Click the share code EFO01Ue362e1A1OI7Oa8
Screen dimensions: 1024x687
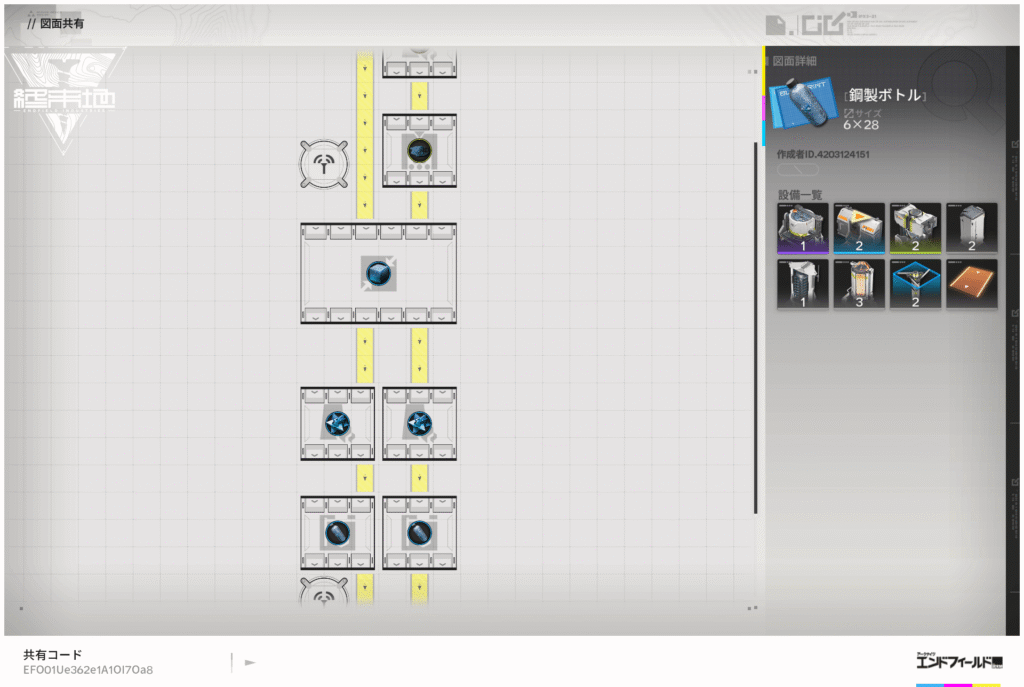tap(88, 669)
